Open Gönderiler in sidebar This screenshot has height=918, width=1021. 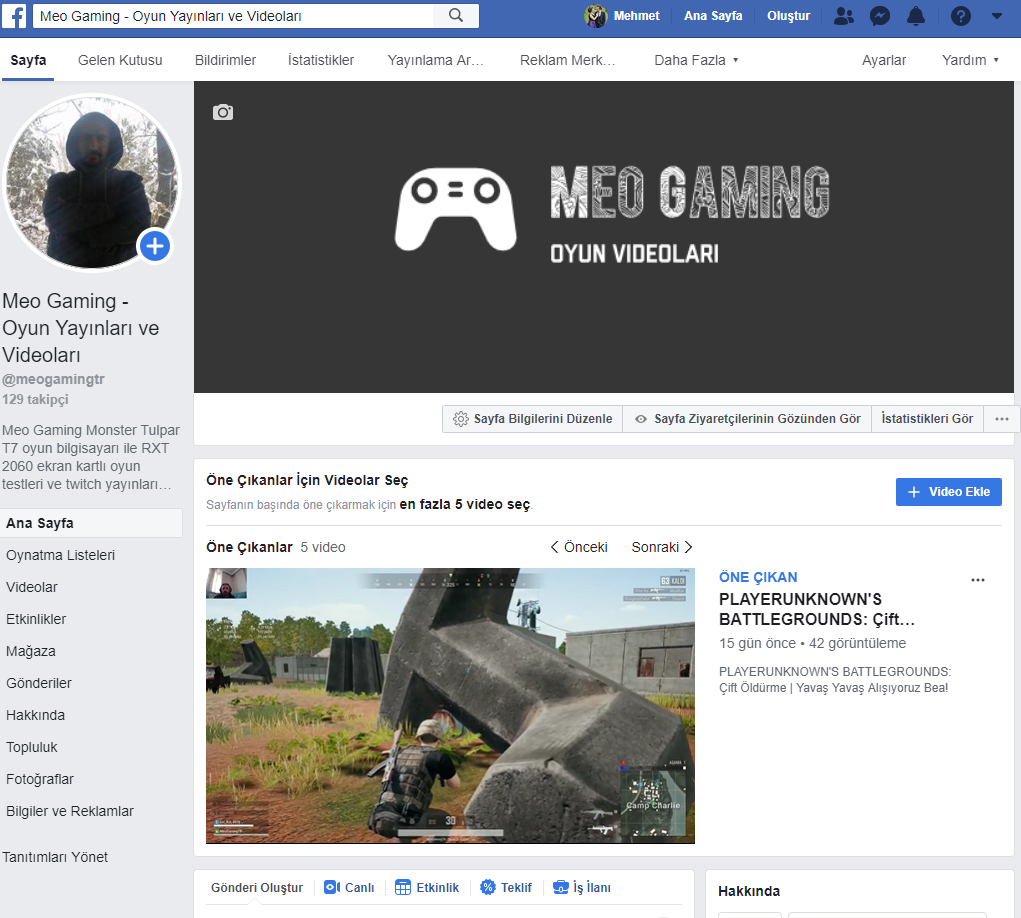[38, 683]
